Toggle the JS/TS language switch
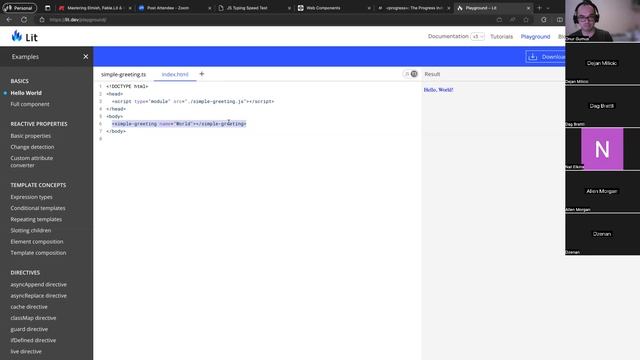The height and width of the screenshot is (360, 640). 411,74
